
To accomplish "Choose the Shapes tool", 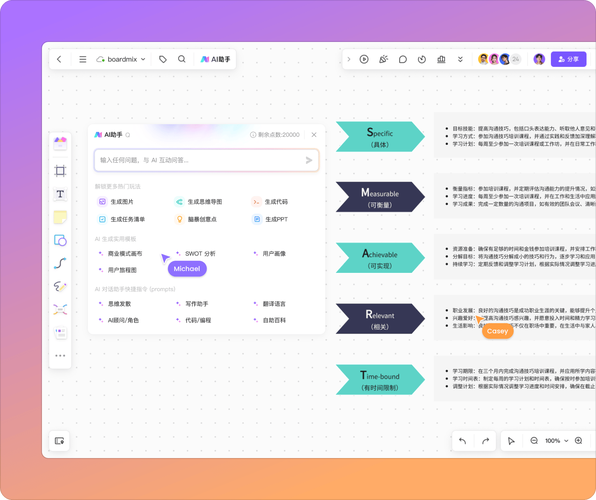I will click(x=60, y=240).
